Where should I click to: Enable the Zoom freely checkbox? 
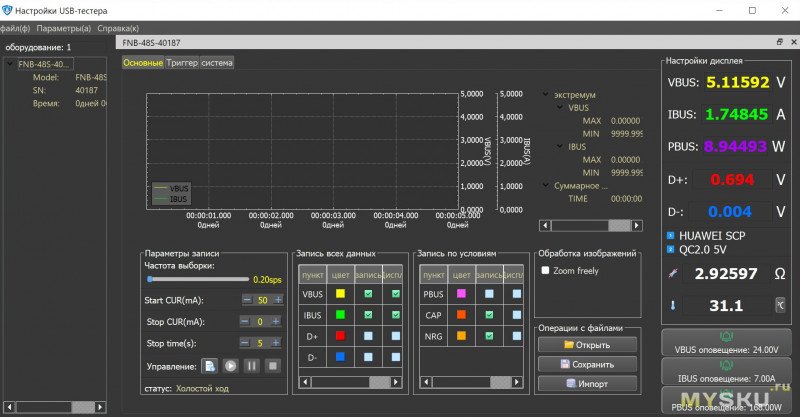(545, 270)
